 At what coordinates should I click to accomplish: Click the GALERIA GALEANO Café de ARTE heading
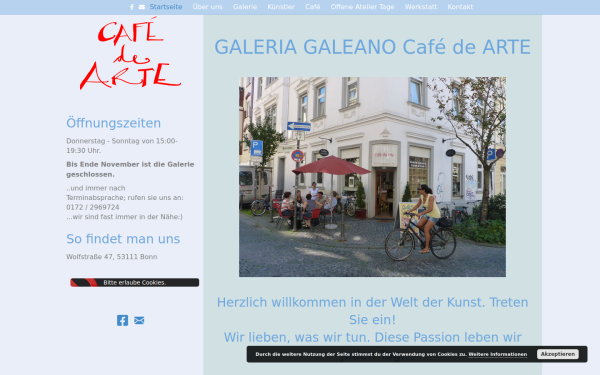(x=372, y=47)
